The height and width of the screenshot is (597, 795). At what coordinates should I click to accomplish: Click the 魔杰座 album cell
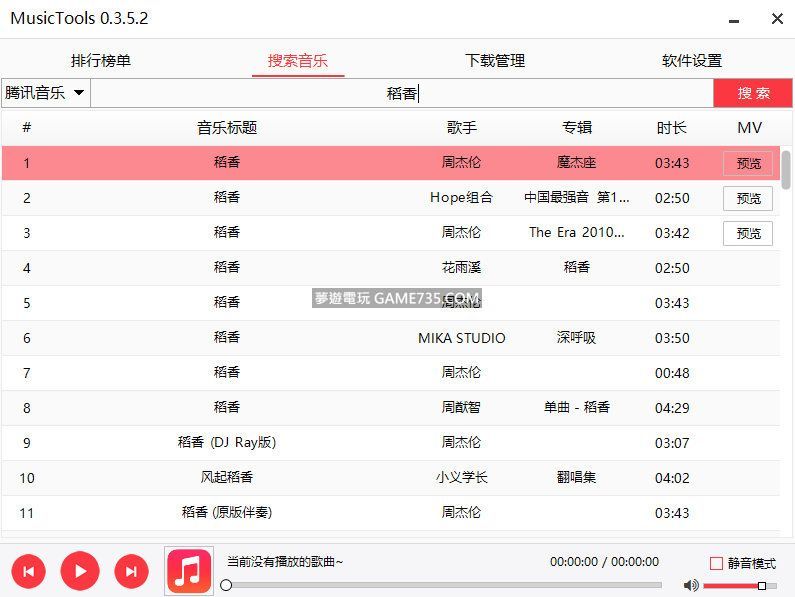click(576, 163)
